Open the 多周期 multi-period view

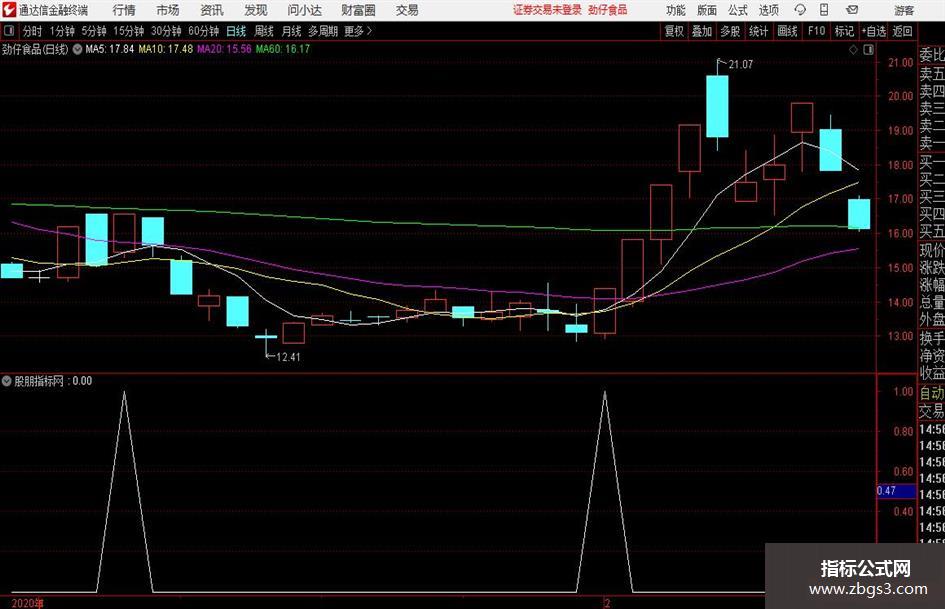pos(323,31)
